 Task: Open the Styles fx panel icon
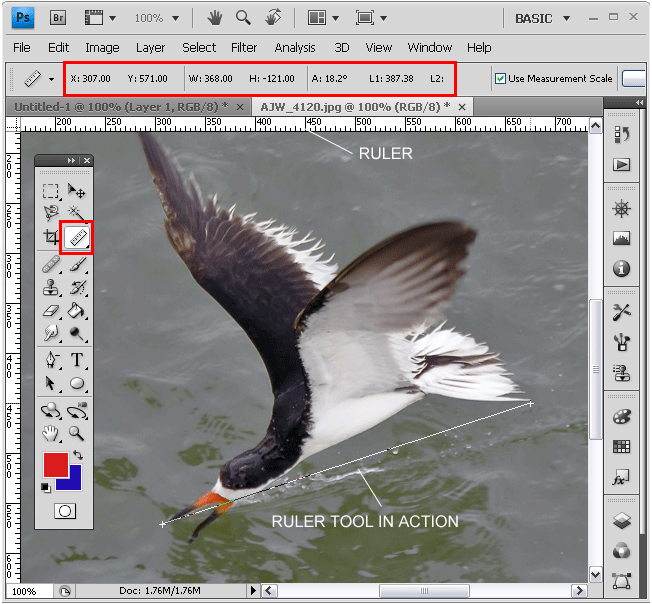[620, 478]
